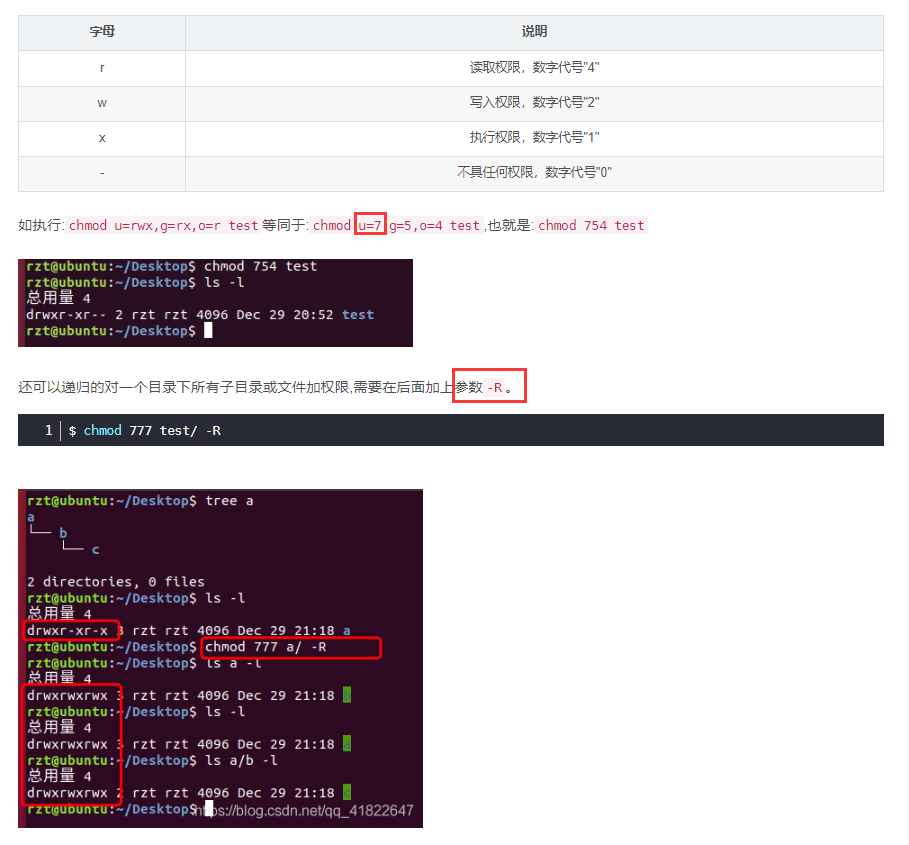Click the cell '读取权限，数字代号"4"'

click(x=534, y=68)
